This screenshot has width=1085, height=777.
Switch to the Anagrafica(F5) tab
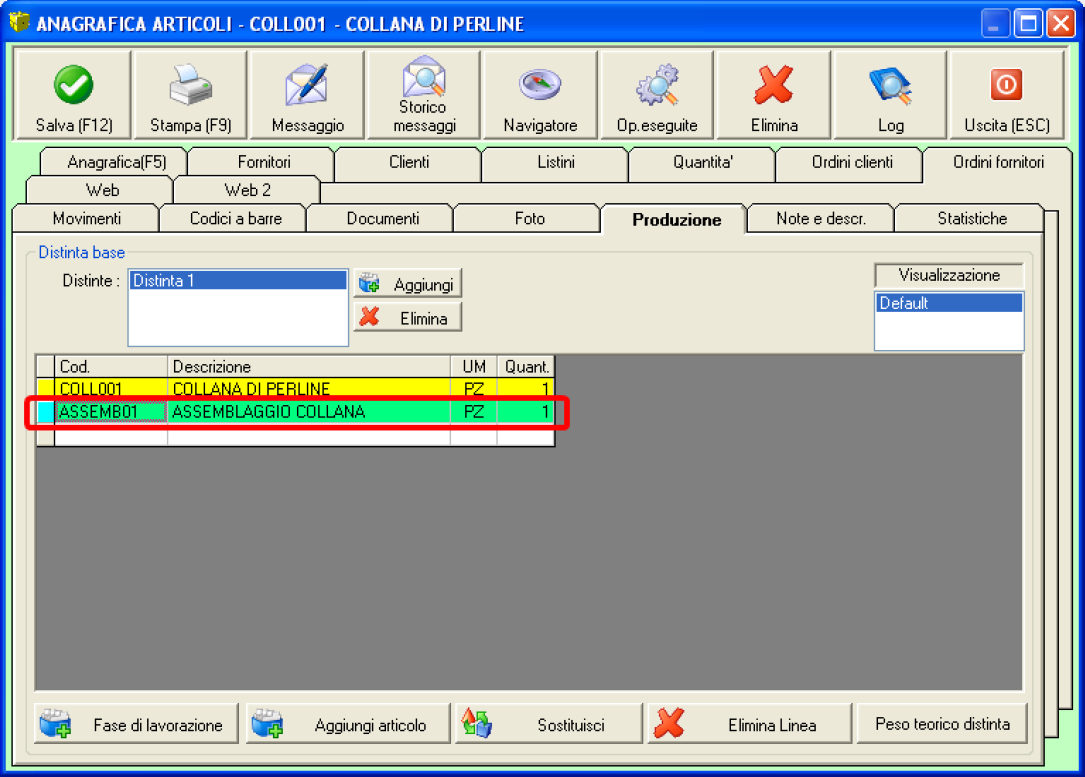pos(116,162)
